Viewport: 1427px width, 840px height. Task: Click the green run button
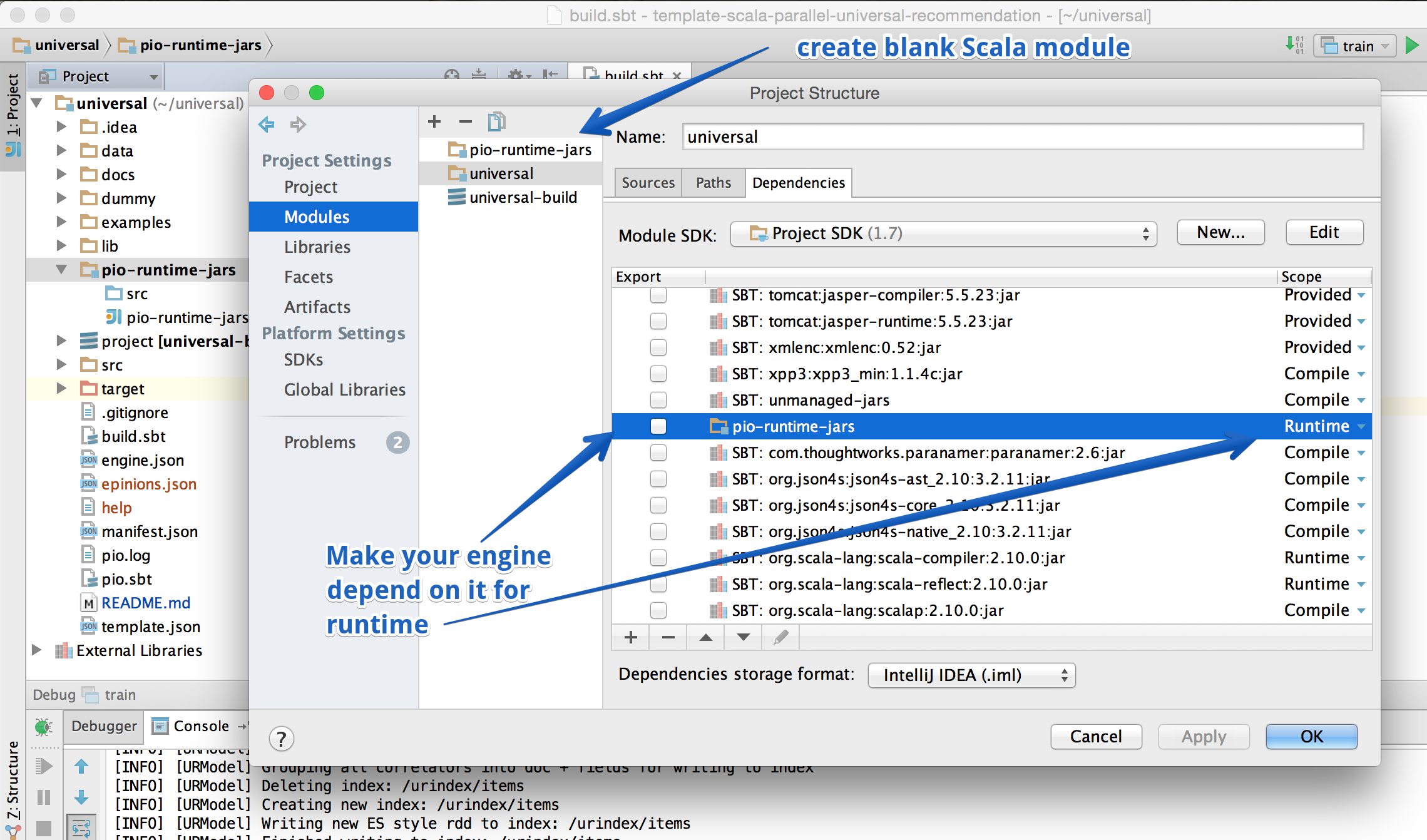coord(1411,46)
